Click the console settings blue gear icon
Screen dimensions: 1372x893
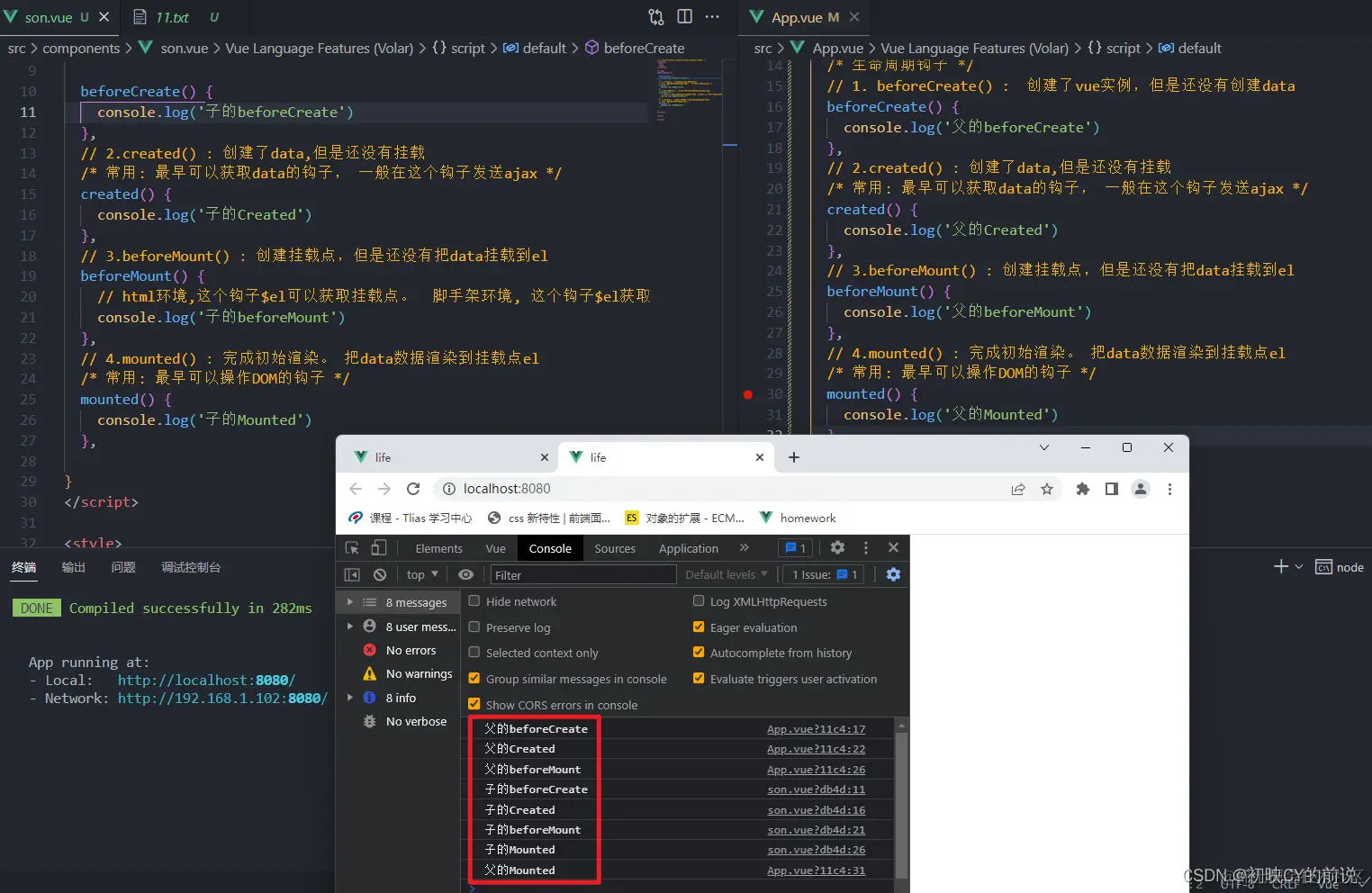pos(893,574)
